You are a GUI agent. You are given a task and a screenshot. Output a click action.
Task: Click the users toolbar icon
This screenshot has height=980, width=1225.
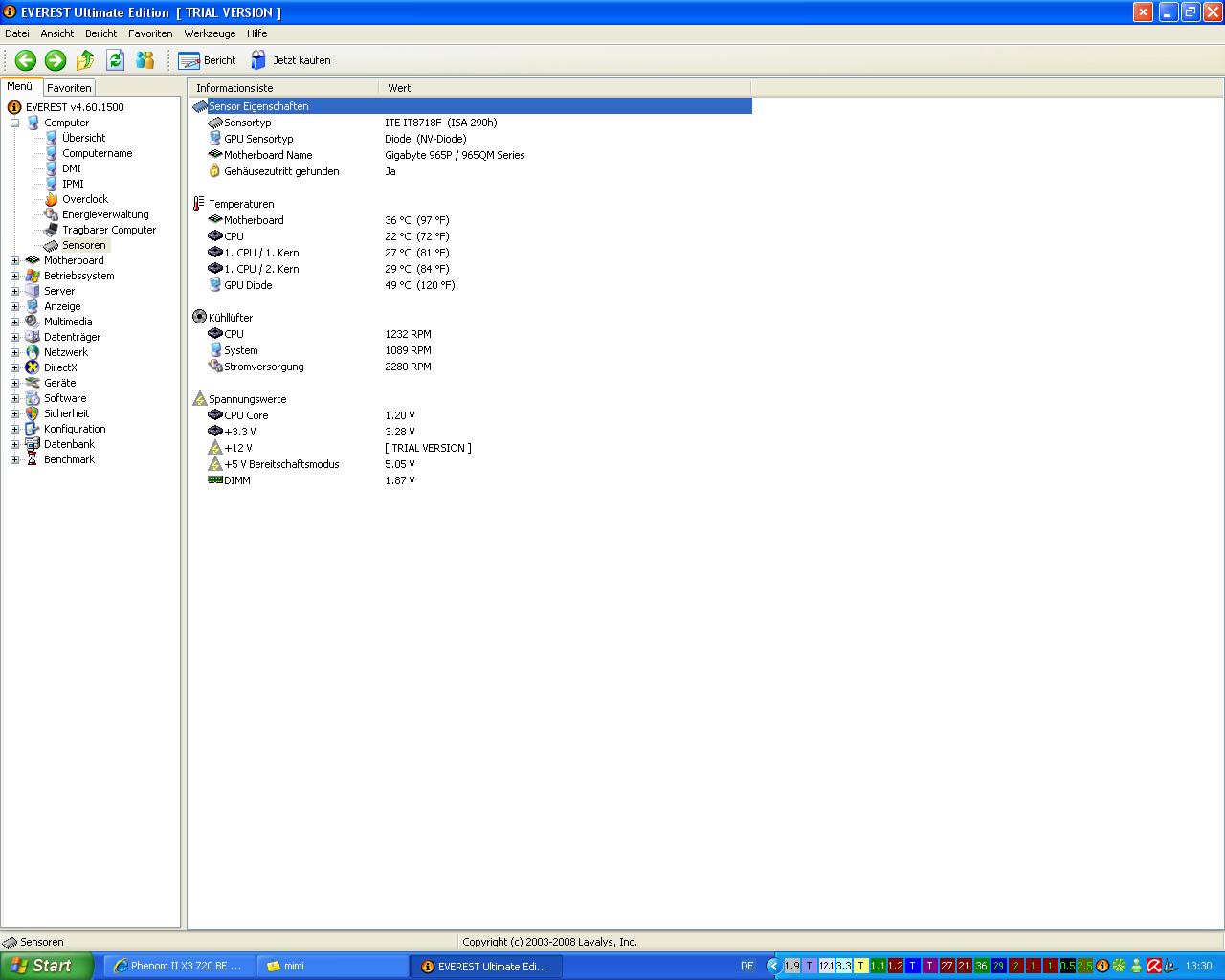click(145, 60)
